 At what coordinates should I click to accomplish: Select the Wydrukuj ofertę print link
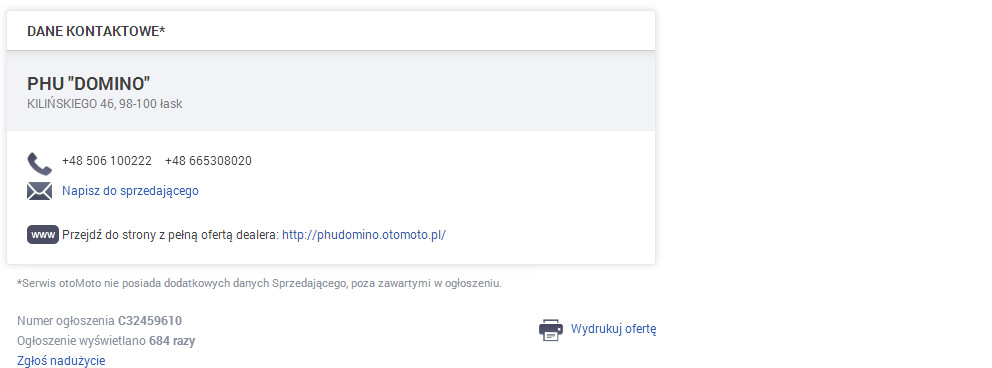pos(613,329)
